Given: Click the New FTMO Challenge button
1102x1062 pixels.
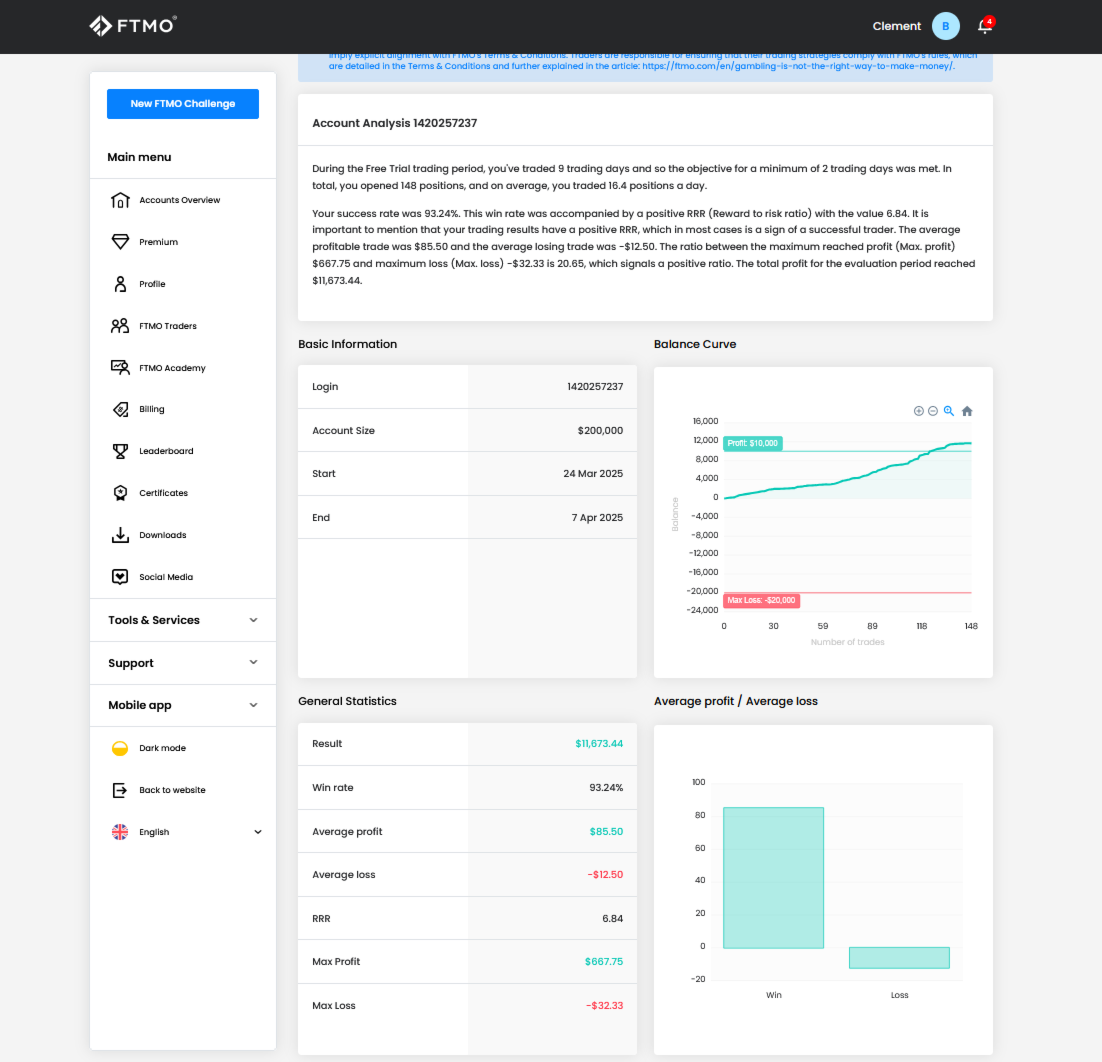Looking at the screenshot, I should (183, 104).
